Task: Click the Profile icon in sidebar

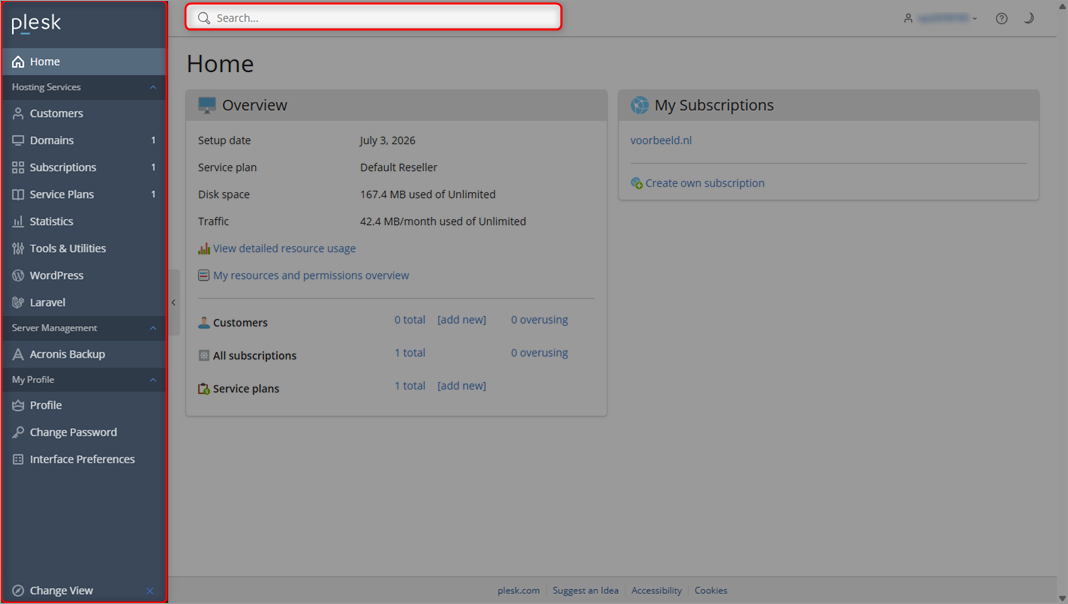Action: pos(18,405)
